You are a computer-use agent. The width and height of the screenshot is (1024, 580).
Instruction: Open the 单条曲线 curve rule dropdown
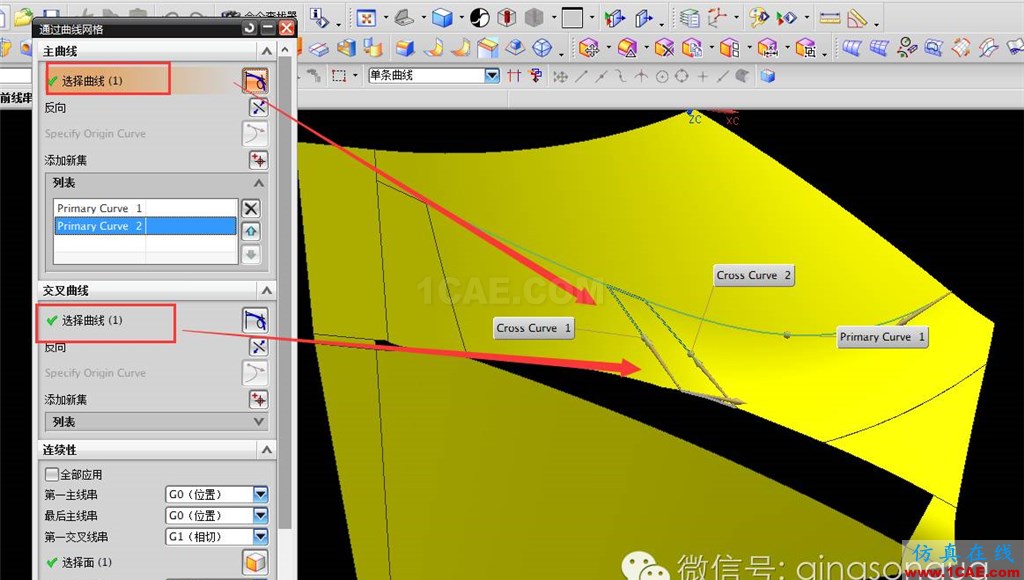pos(492,76)
